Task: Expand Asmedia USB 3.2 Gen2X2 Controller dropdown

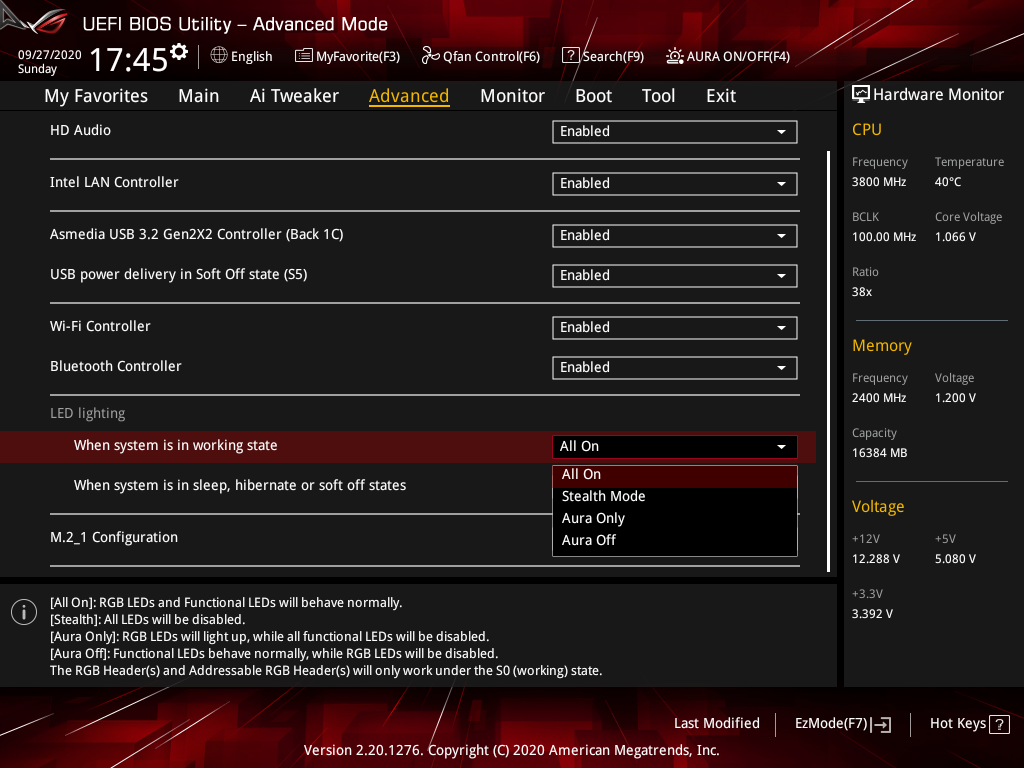Action: 675,236
